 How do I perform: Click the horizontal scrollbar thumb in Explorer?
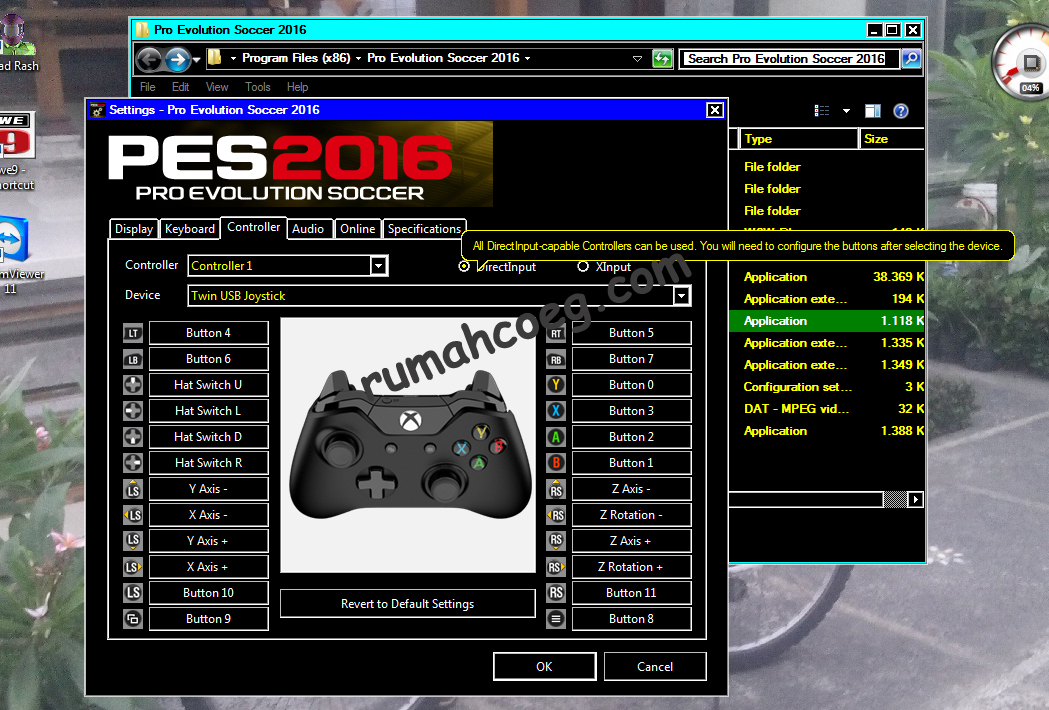coord(895,499)
